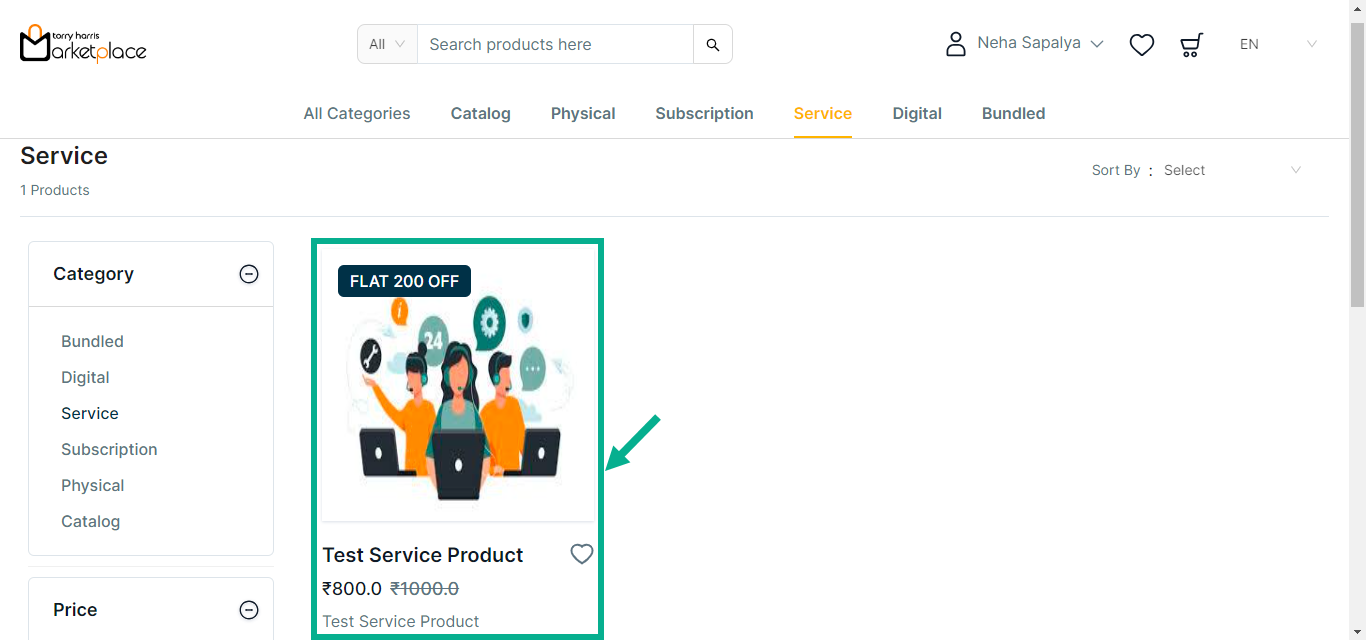Open the shopping cart icon

click(1190, 45)
